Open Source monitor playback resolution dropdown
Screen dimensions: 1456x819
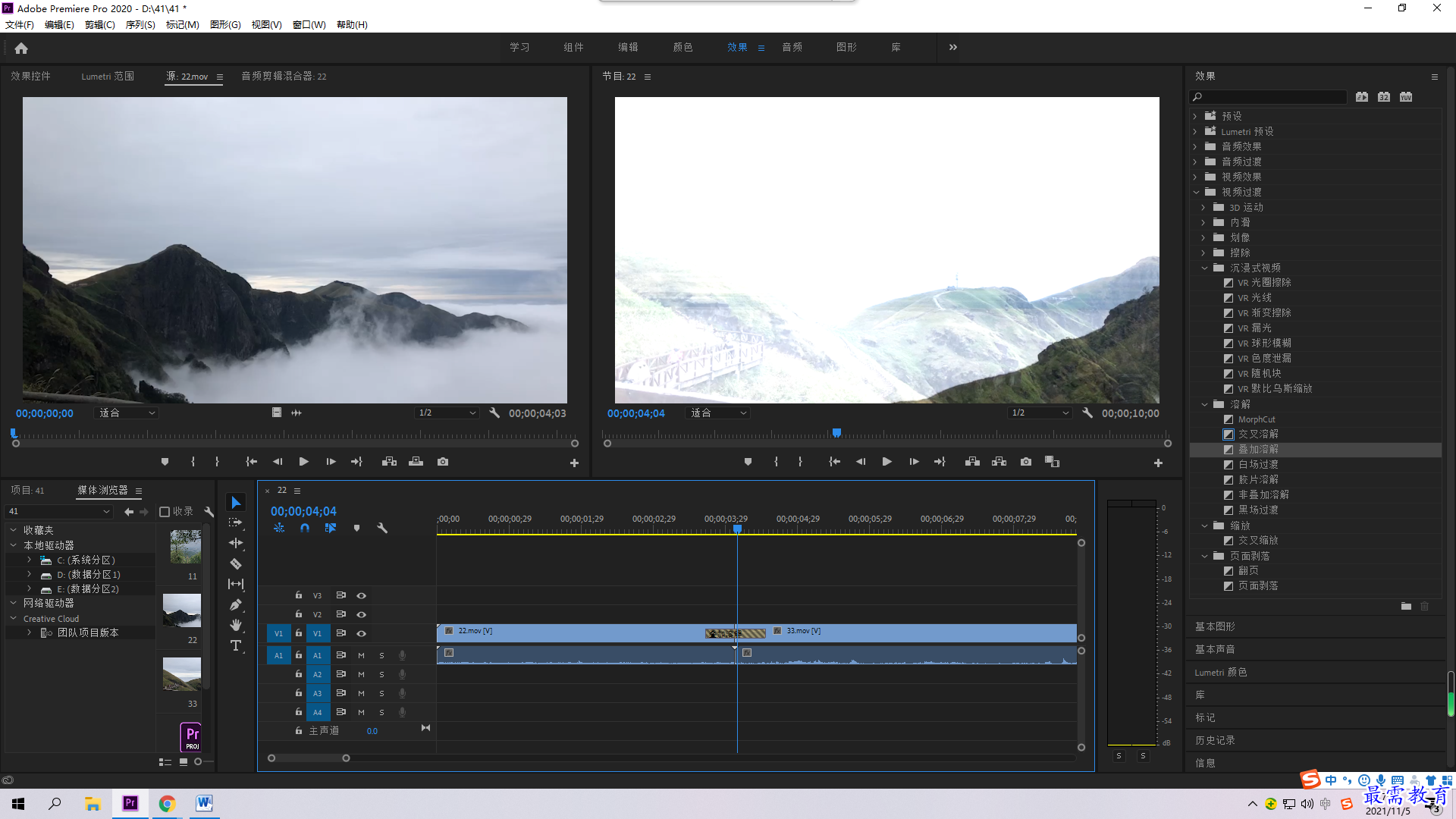tap(447, 413)
